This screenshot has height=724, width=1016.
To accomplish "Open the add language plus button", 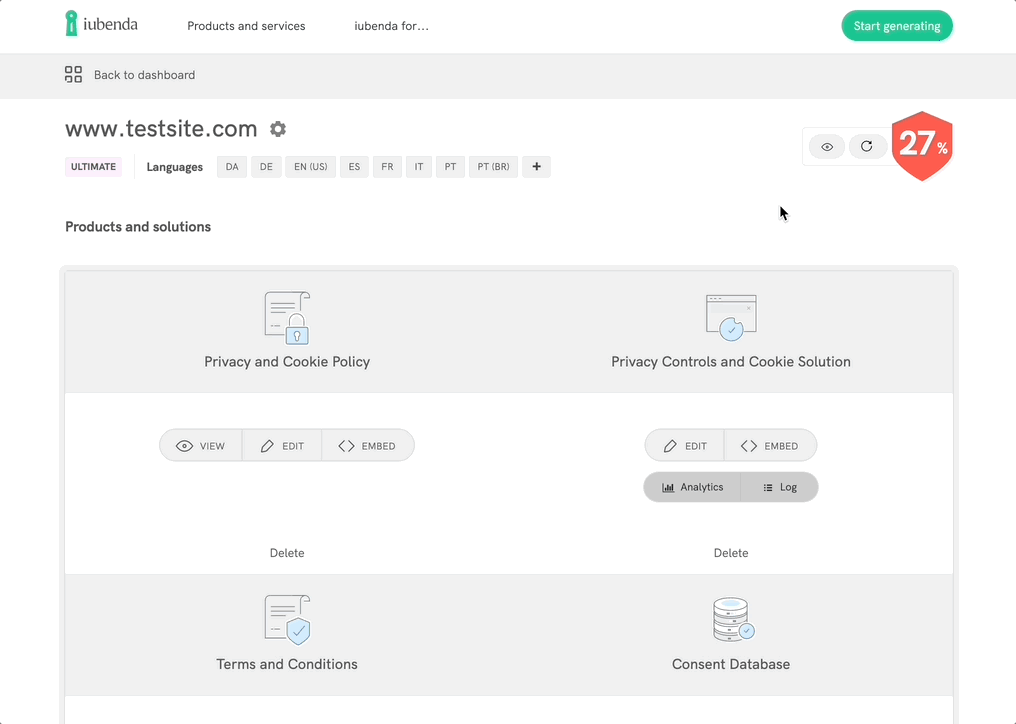I will pyautogui.click(x=536, y=166).
